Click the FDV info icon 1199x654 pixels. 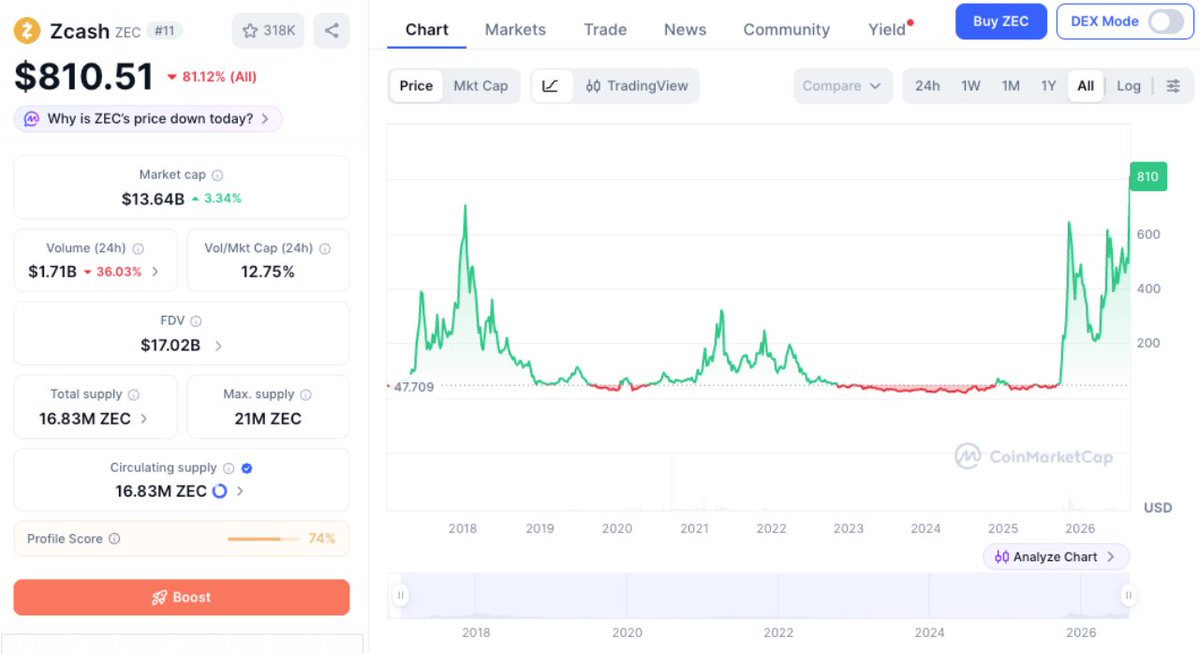[196, 321]
